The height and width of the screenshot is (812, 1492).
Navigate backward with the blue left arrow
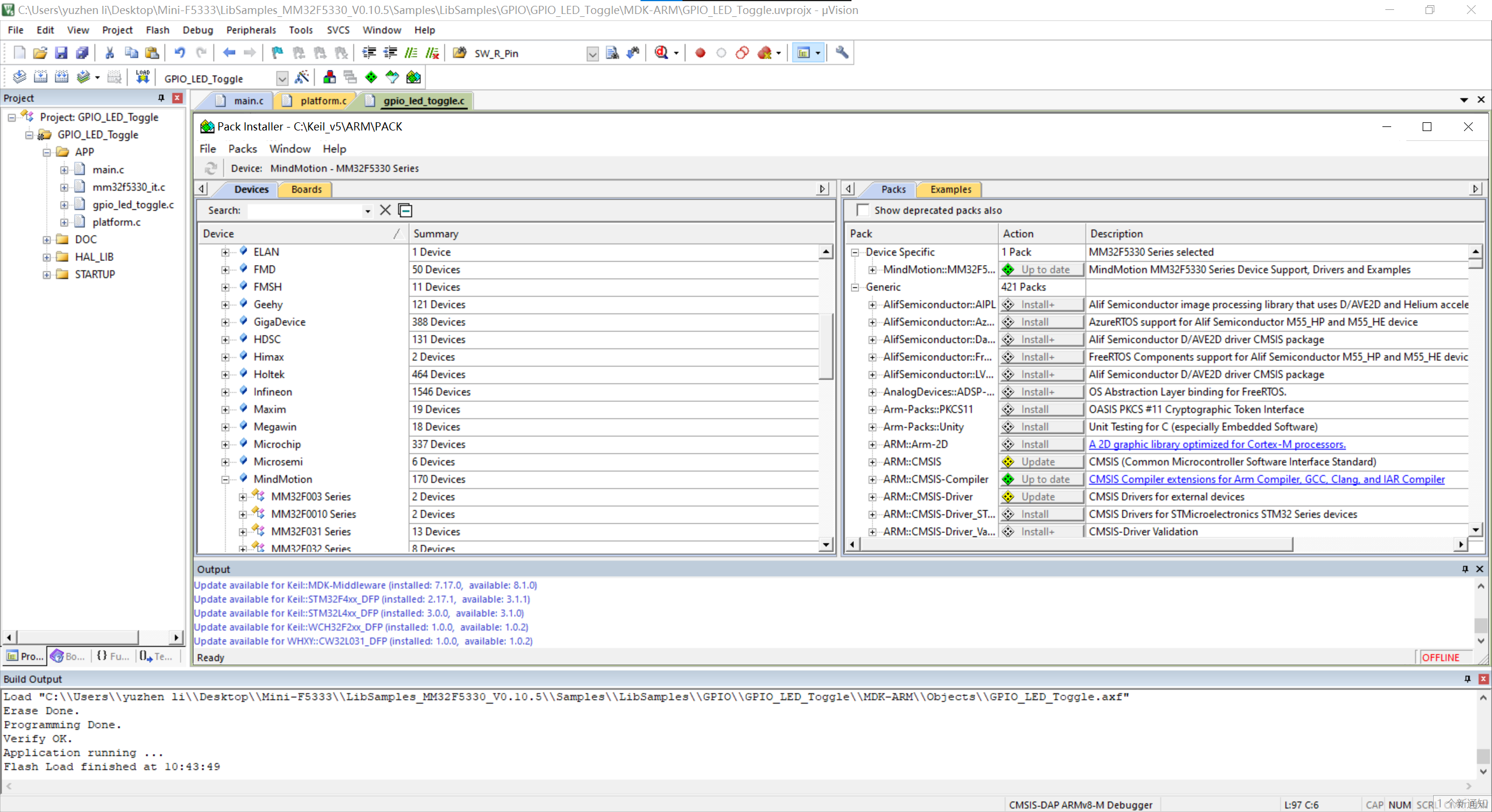(229, 53)
